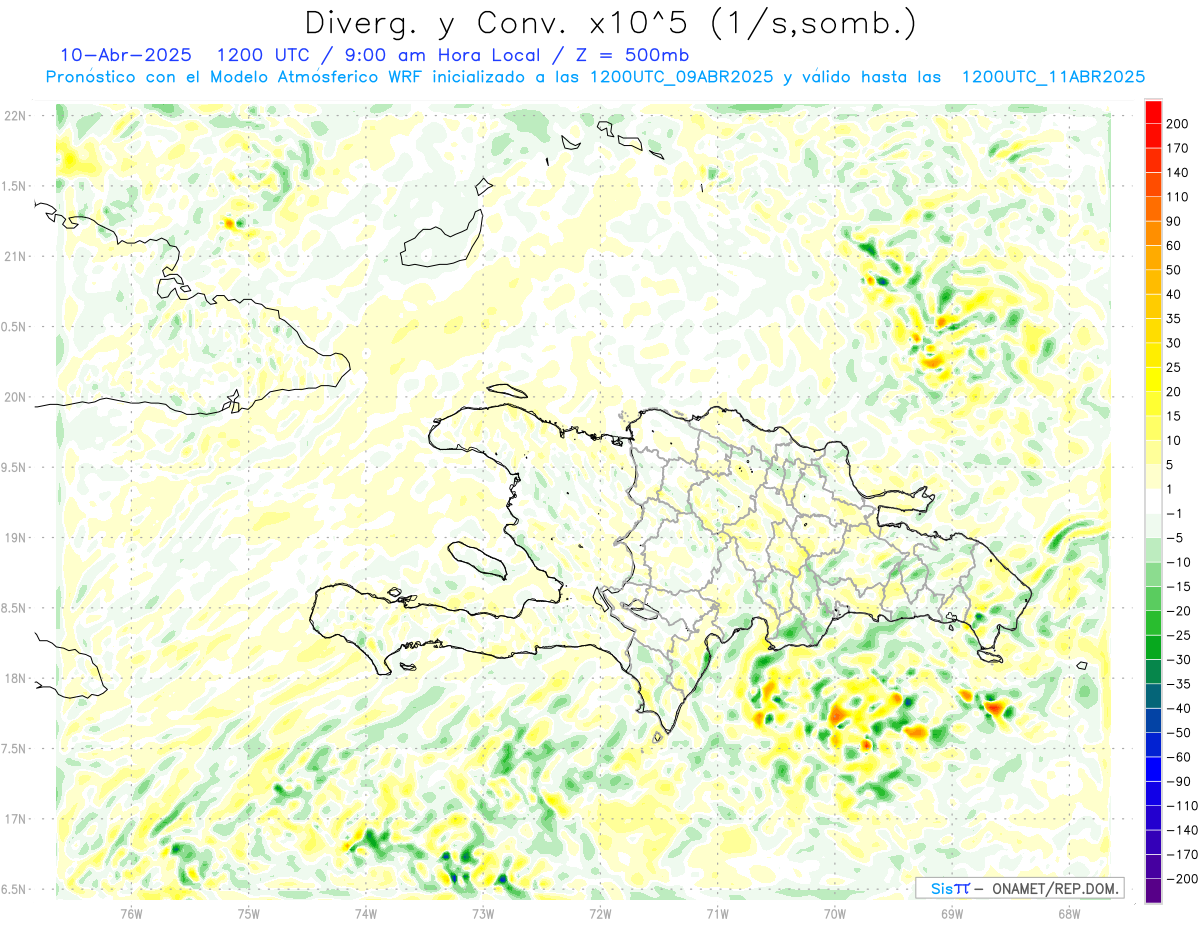
Task: Click the '9.5N' latitude axis label
Action: coord(15,467)
